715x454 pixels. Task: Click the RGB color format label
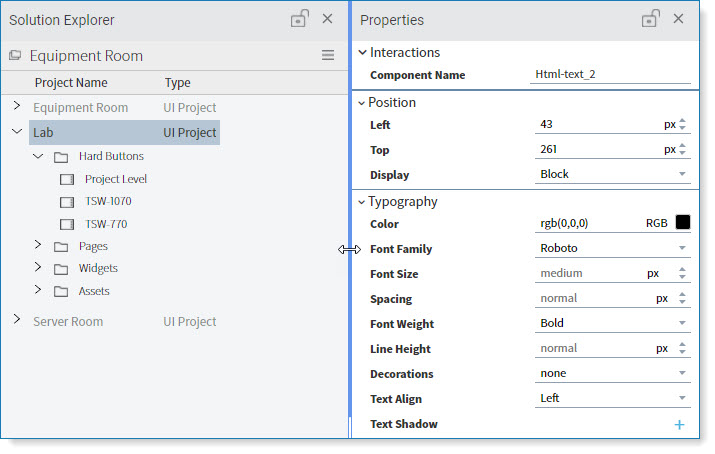point(657,223)
